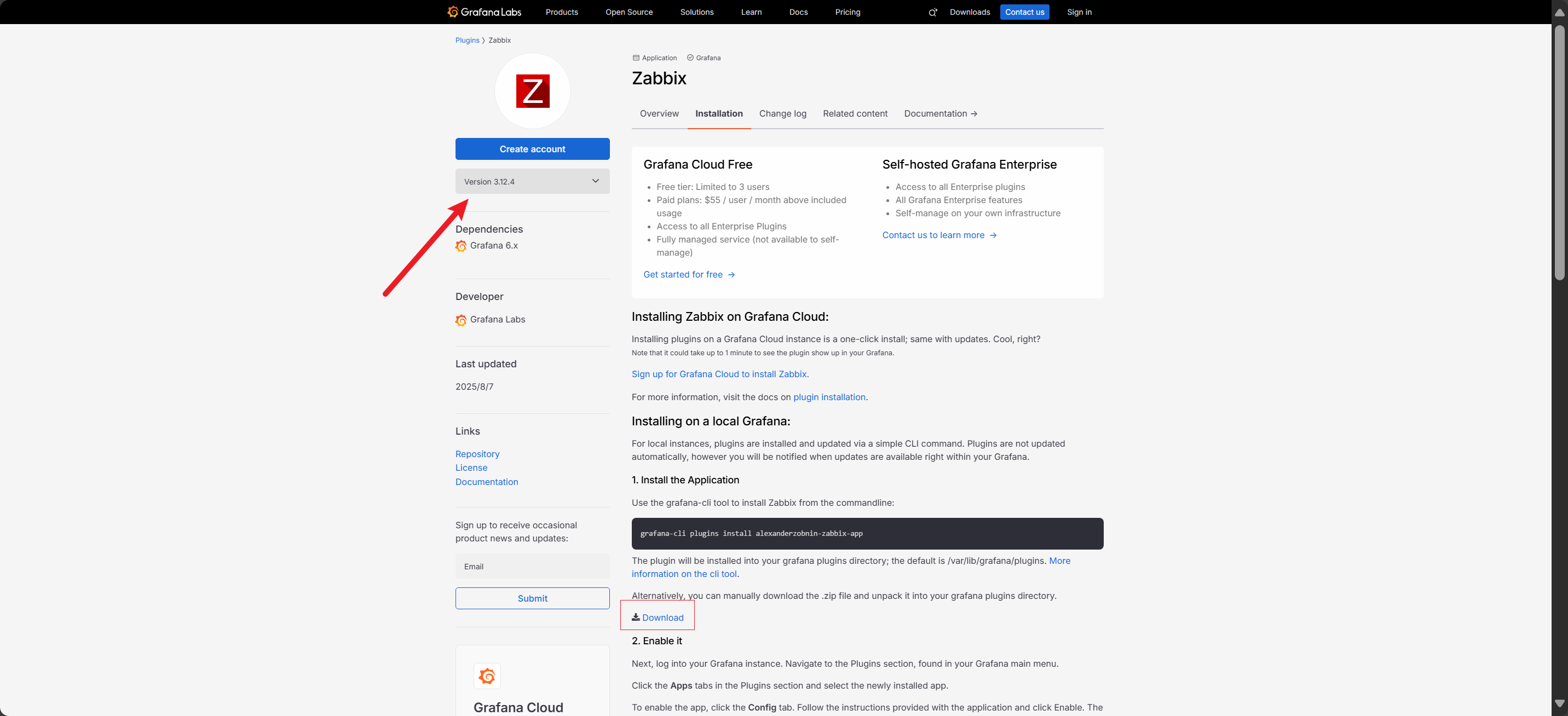
Task: Switch to the Overview tab
Action: (659, 114)
